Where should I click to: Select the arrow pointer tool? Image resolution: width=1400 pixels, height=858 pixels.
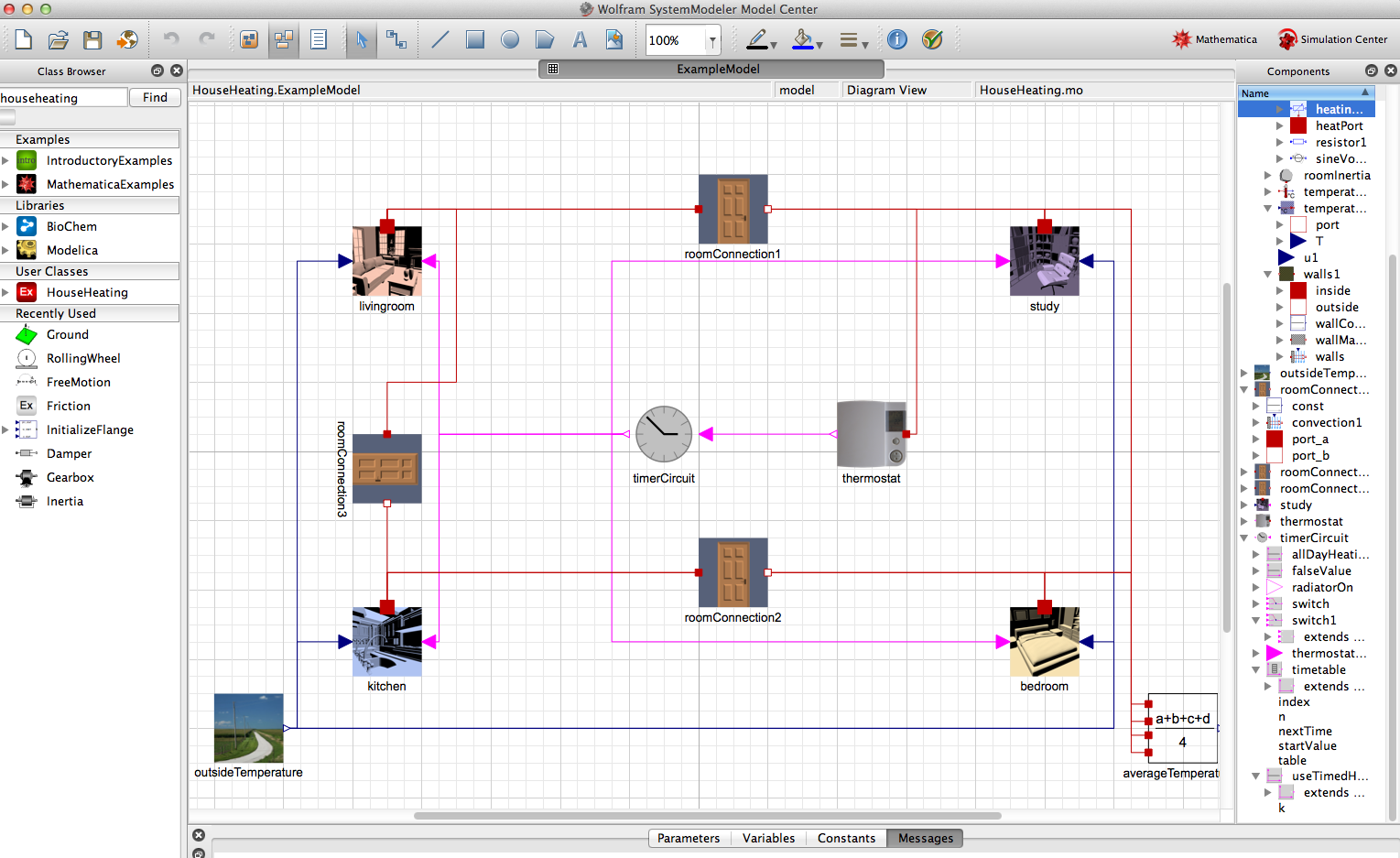click(x=362, y=39)
